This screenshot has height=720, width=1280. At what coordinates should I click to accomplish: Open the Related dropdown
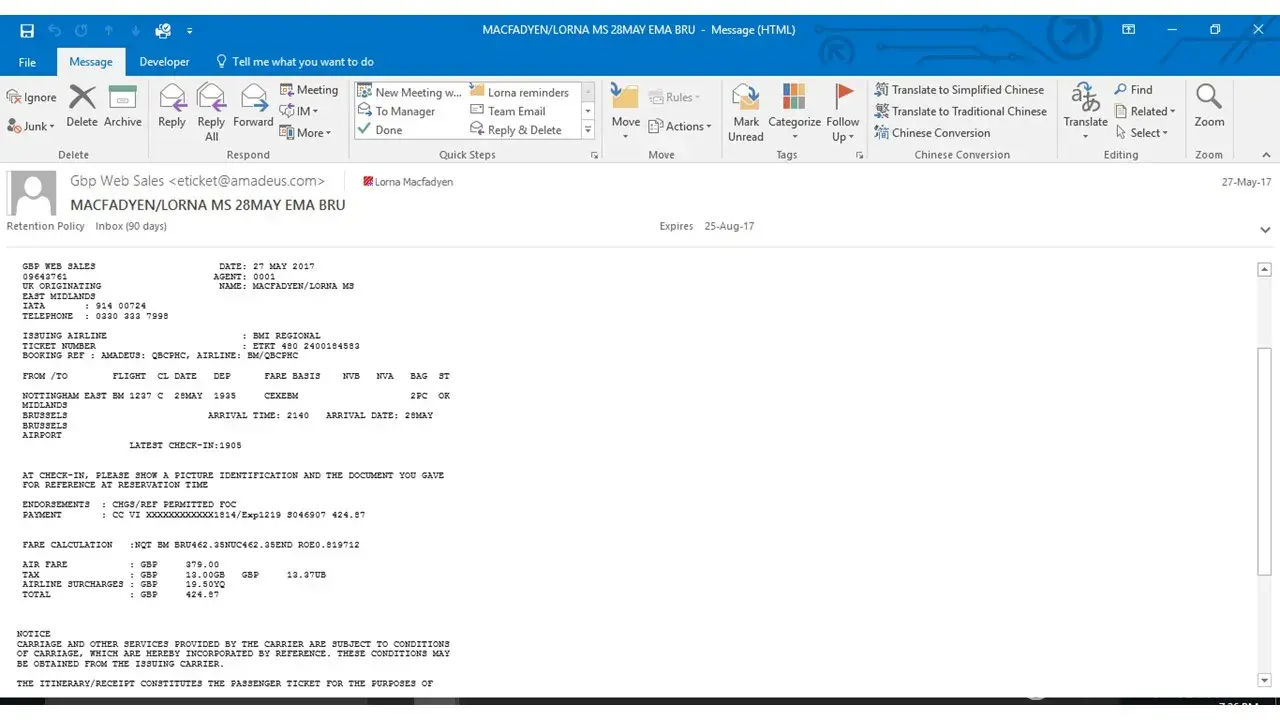coord(1146,111)
